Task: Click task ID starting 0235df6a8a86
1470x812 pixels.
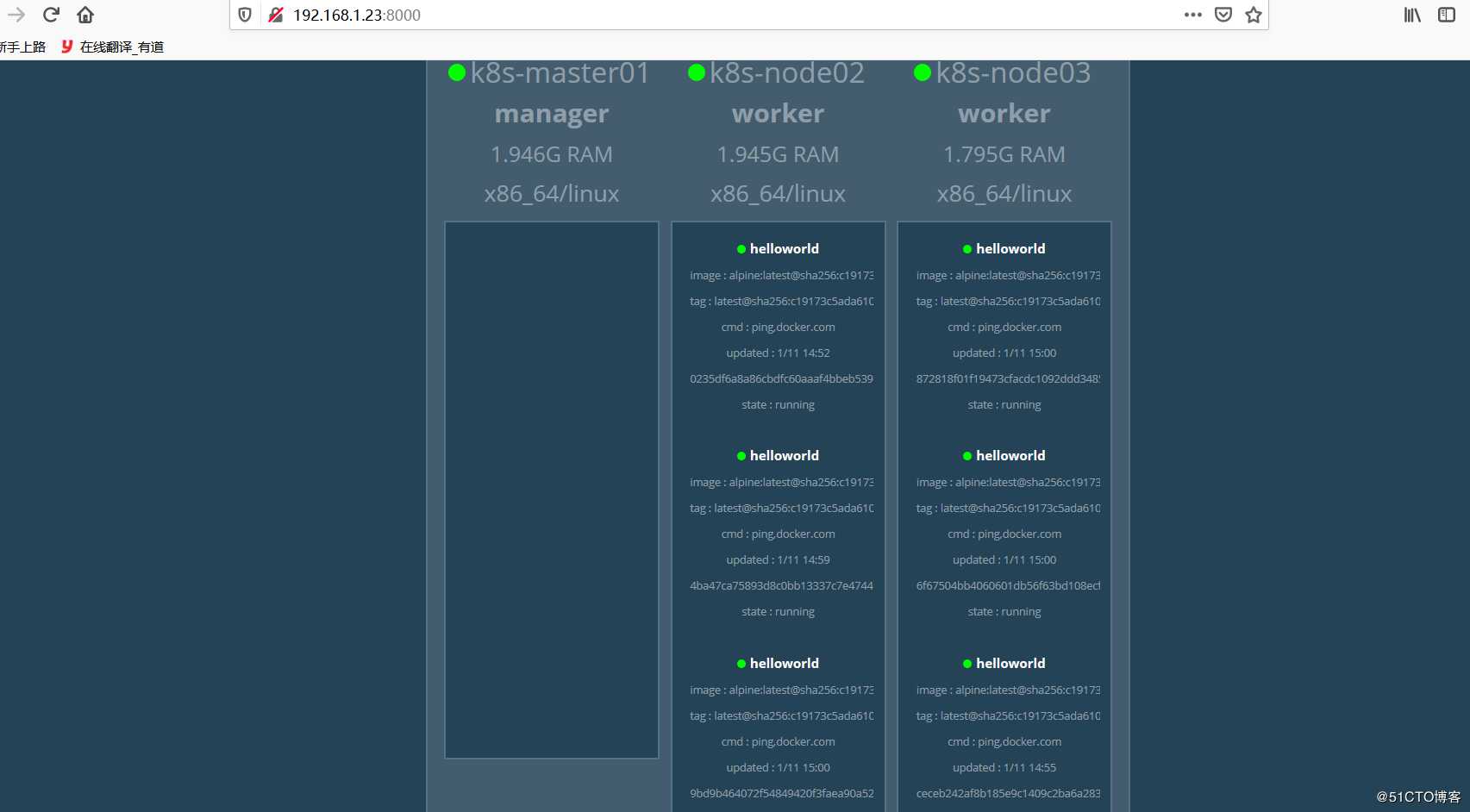Action: tap(782, 379)
